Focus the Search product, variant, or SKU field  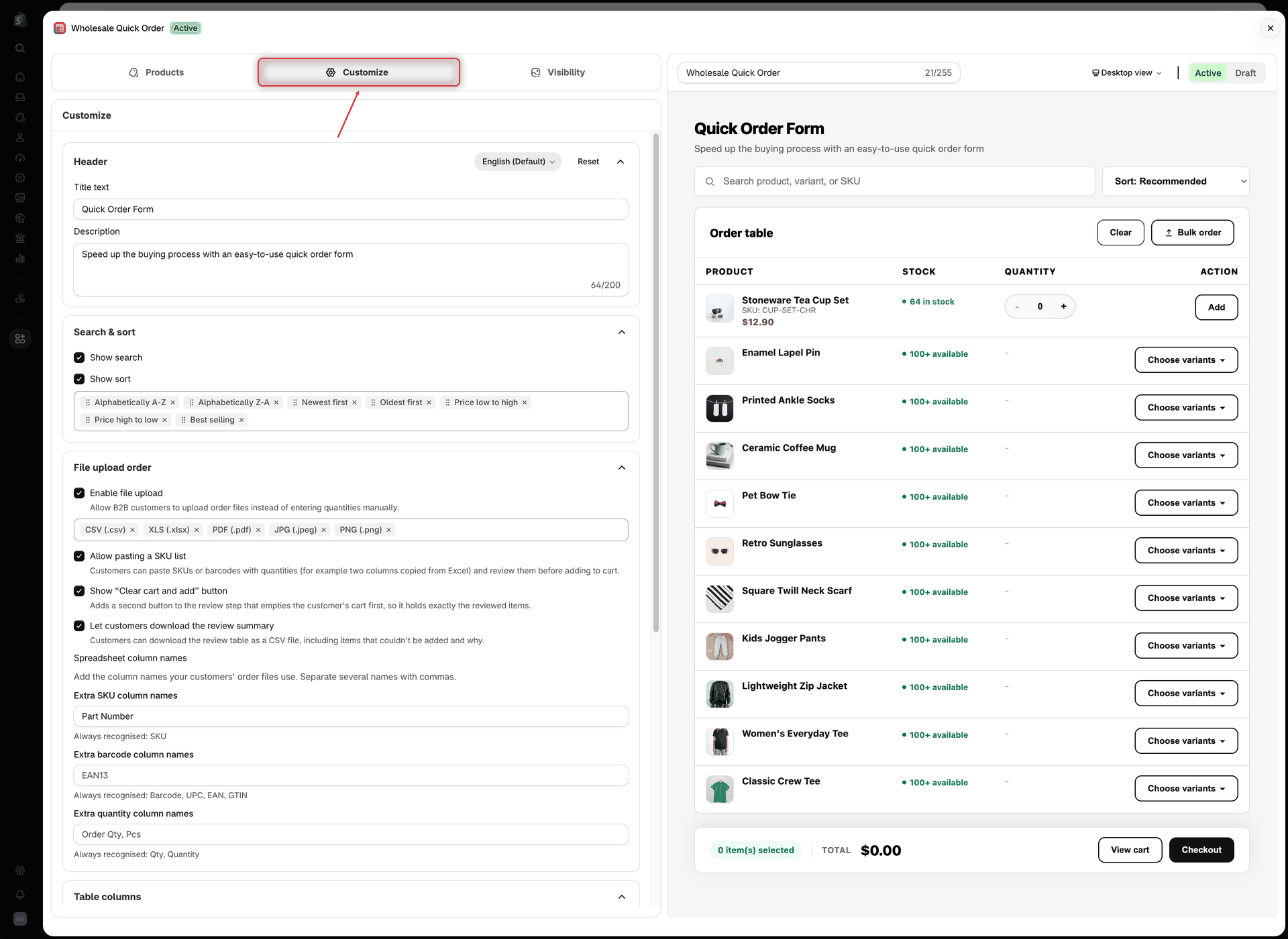(x=895, y=181)
